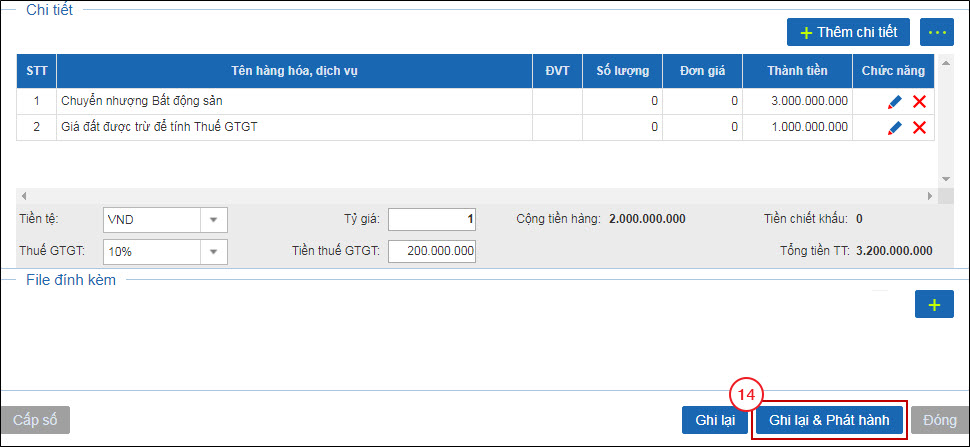Click Thêm chi tiết to add detail
This screenshot has width=970, height=447.
[x=848, y=32]
